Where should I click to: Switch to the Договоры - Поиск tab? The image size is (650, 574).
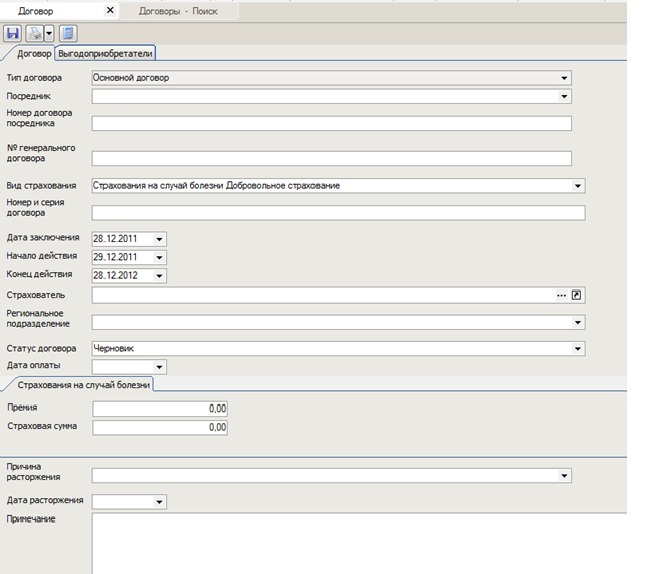pyautogui.click(x=176, y=10)
